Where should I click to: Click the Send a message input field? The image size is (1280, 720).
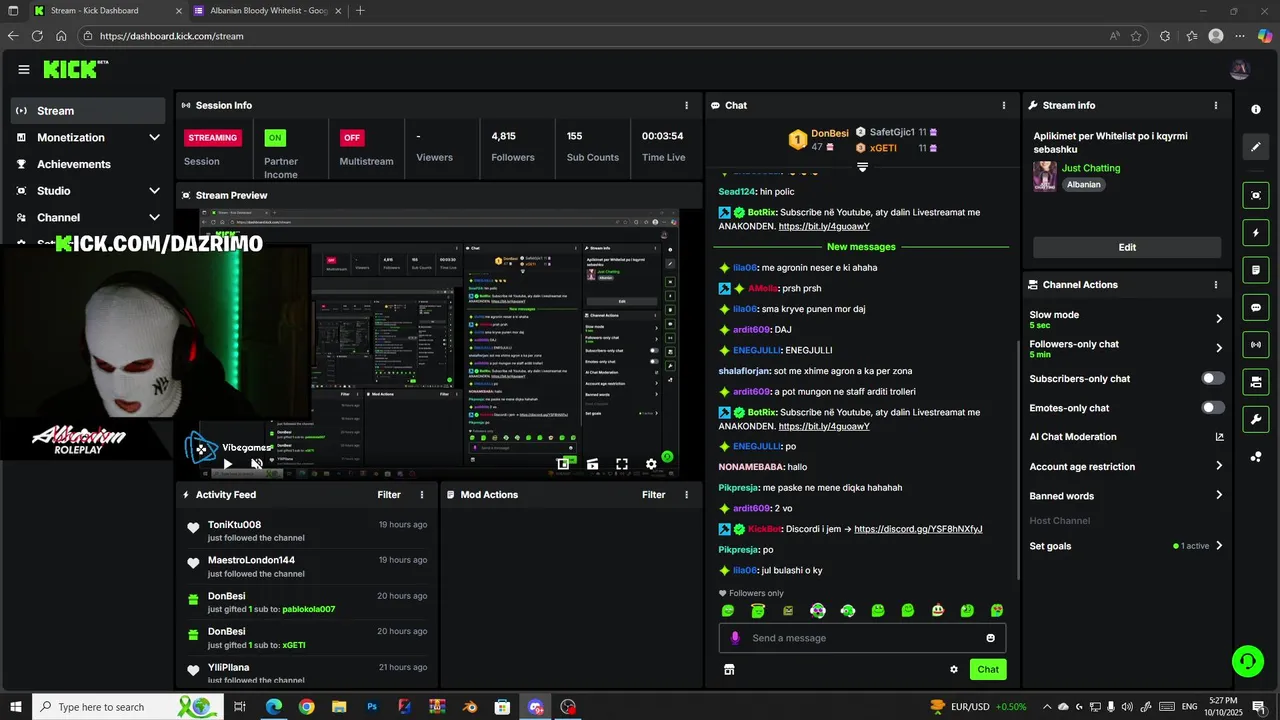pyautogui.click(x=865, y=638)
